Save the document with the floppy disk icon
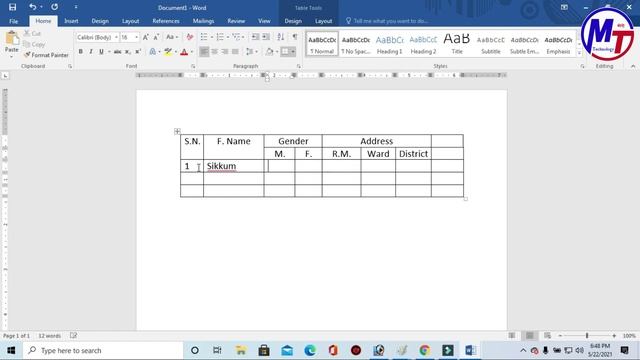The image size is (640, 360). (13, 7)
